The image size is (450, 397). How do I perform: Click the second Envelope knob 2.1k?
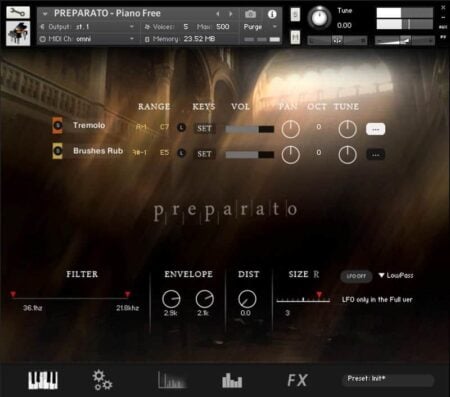pos(204,299)
